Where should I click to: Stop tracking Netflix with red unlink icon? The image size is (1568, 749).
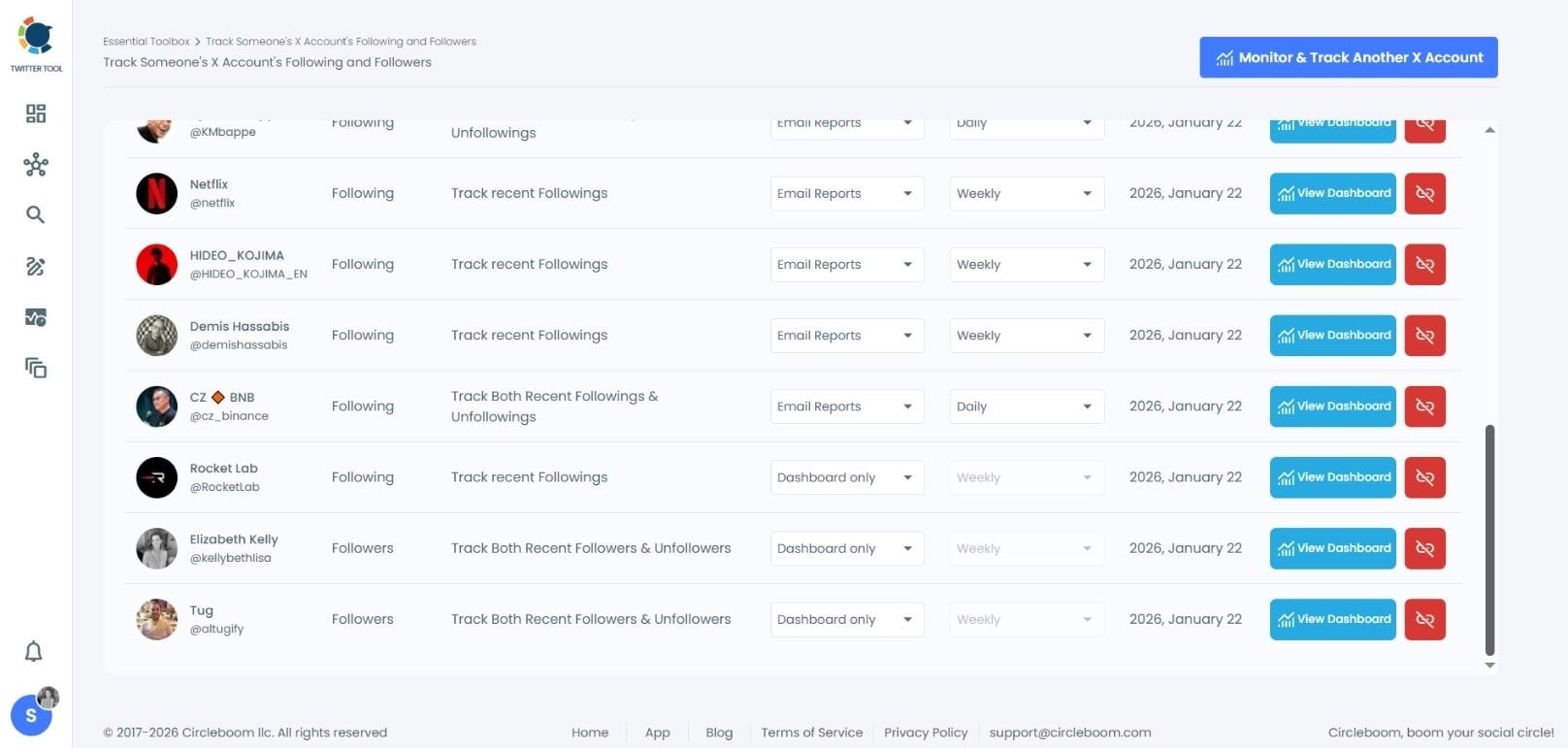coord(1424,193)
